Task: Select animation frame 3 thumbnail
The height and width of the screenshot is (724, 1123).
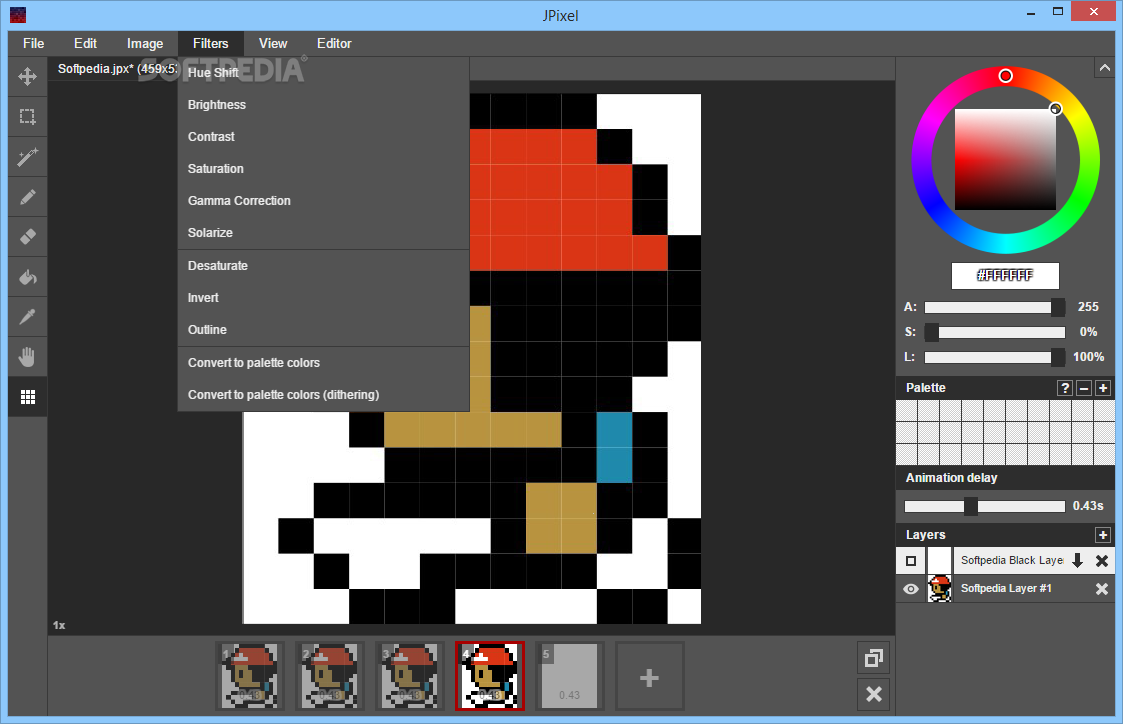Action: [410, 676]
